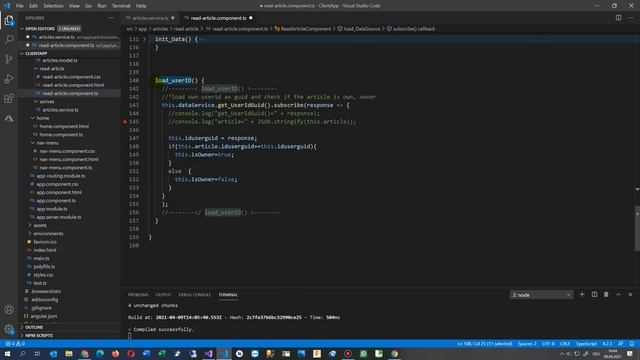This screenshot has width=640, height=360.
Task: Click errors and warnings count in status bar
Action: [15, 344]
